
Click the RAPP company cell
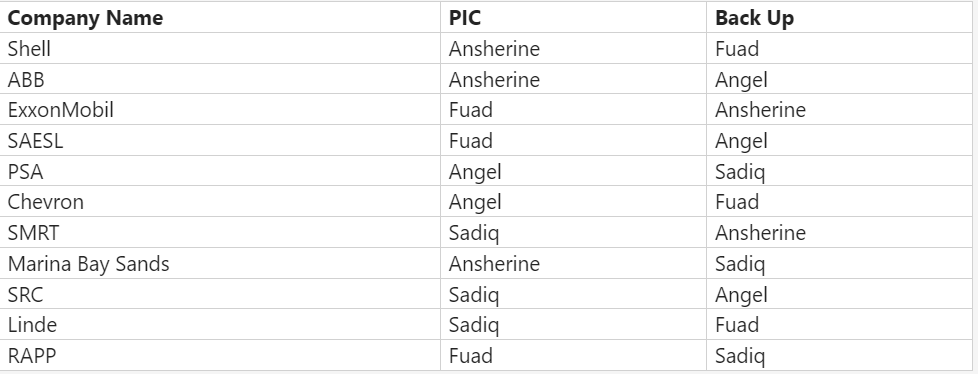click(220, 355)
